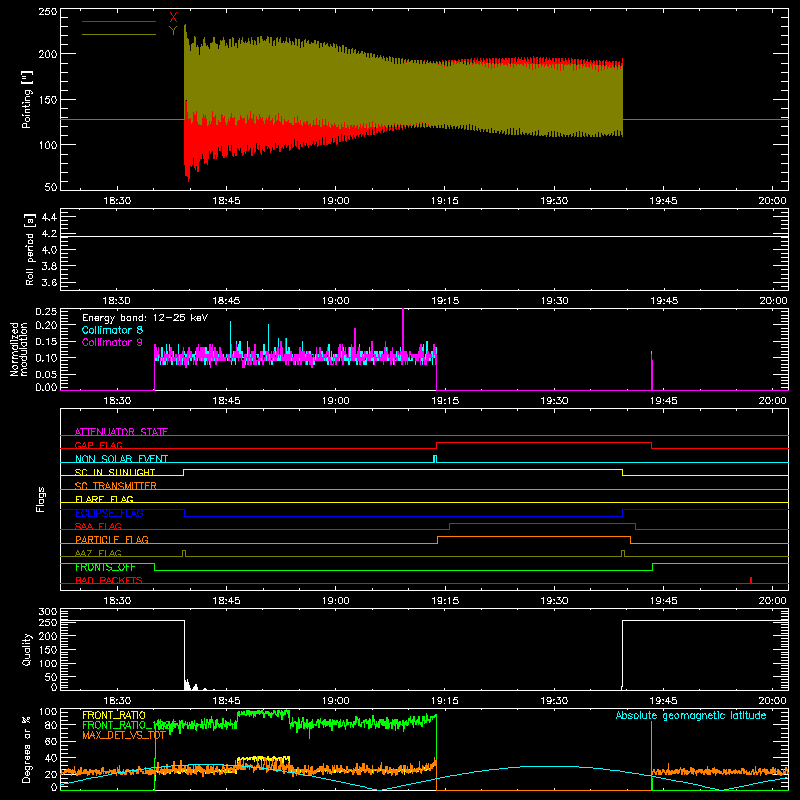Viewport: 800px width, 800px height.
Task: Click the NON_SOLAR_EVENT pulse near 19:13
Action: tap(435, 459)
